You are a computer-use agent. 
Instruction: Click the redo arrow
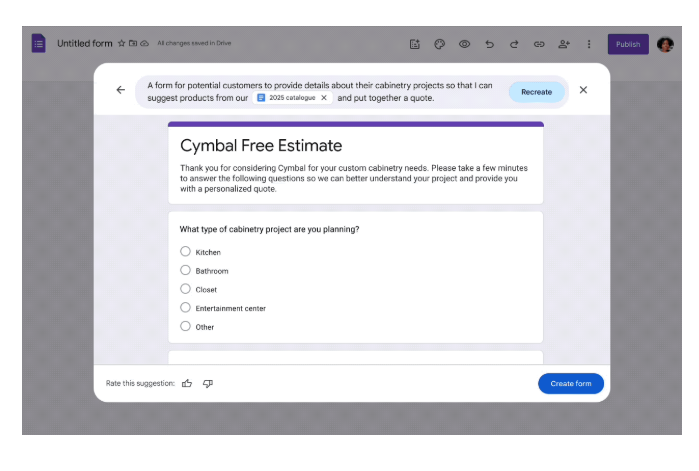tap(514, 44)
